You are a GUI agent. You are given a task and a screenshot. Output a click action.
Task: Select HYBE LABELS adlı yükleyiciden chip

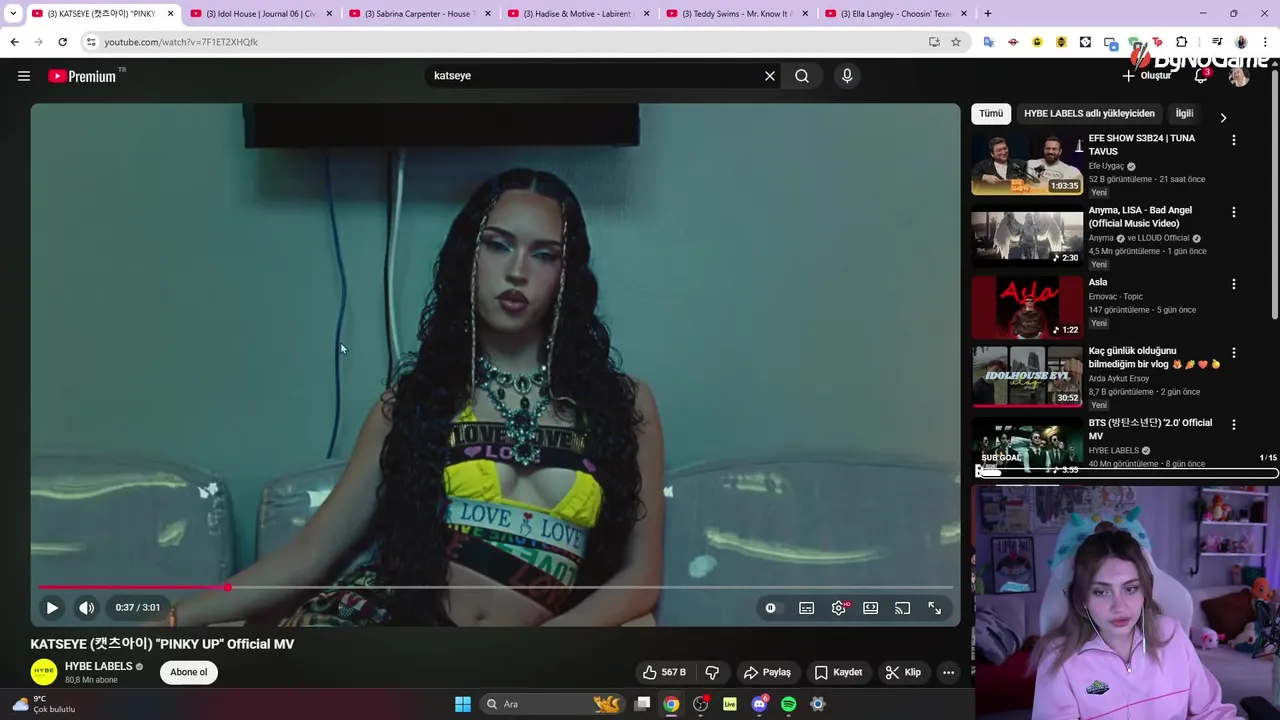[x=1089, y=114]
